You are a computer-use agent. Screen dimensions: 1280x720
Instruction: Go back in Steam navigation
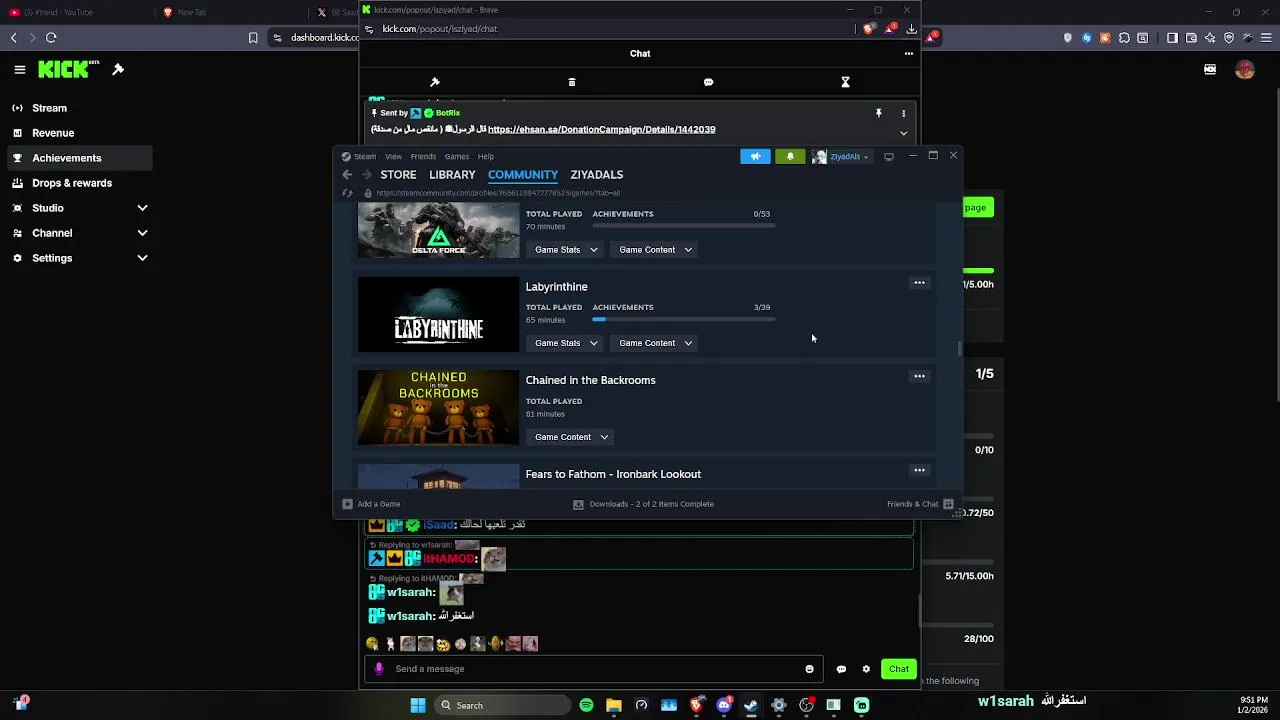pos(347,175)
